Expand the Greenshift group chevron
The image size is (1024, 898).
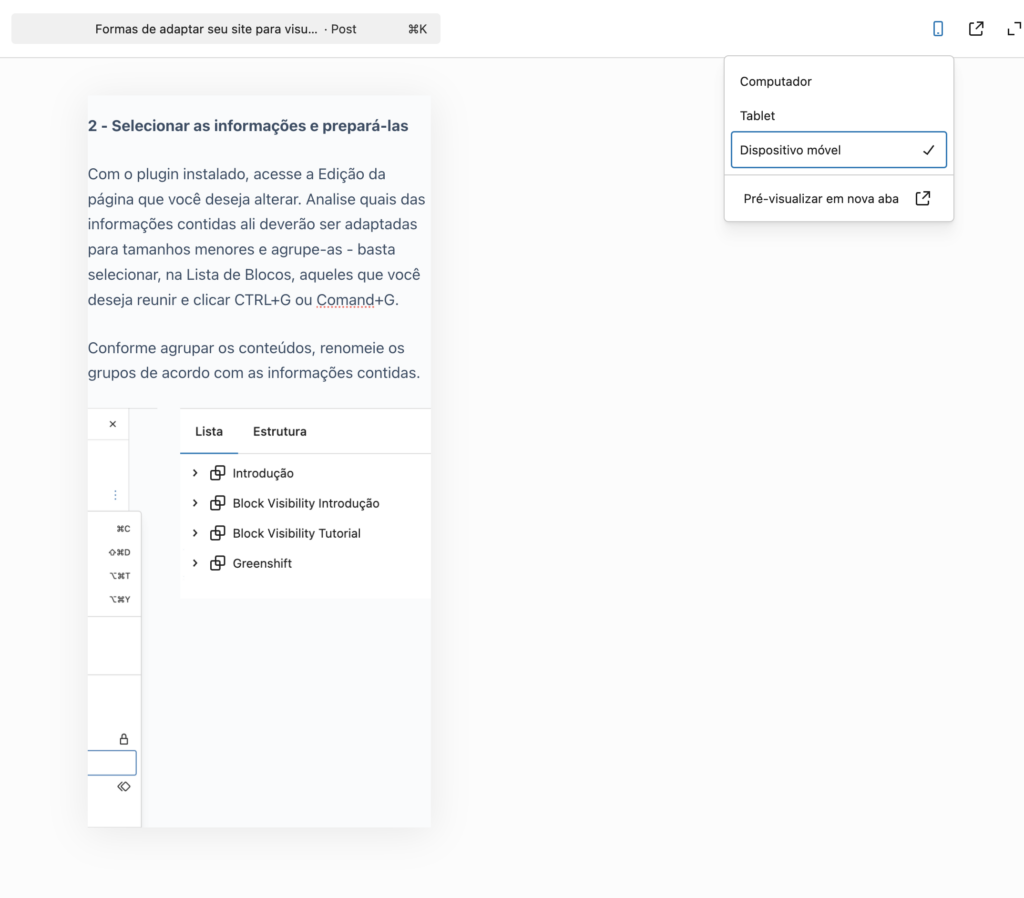[195, 563]
